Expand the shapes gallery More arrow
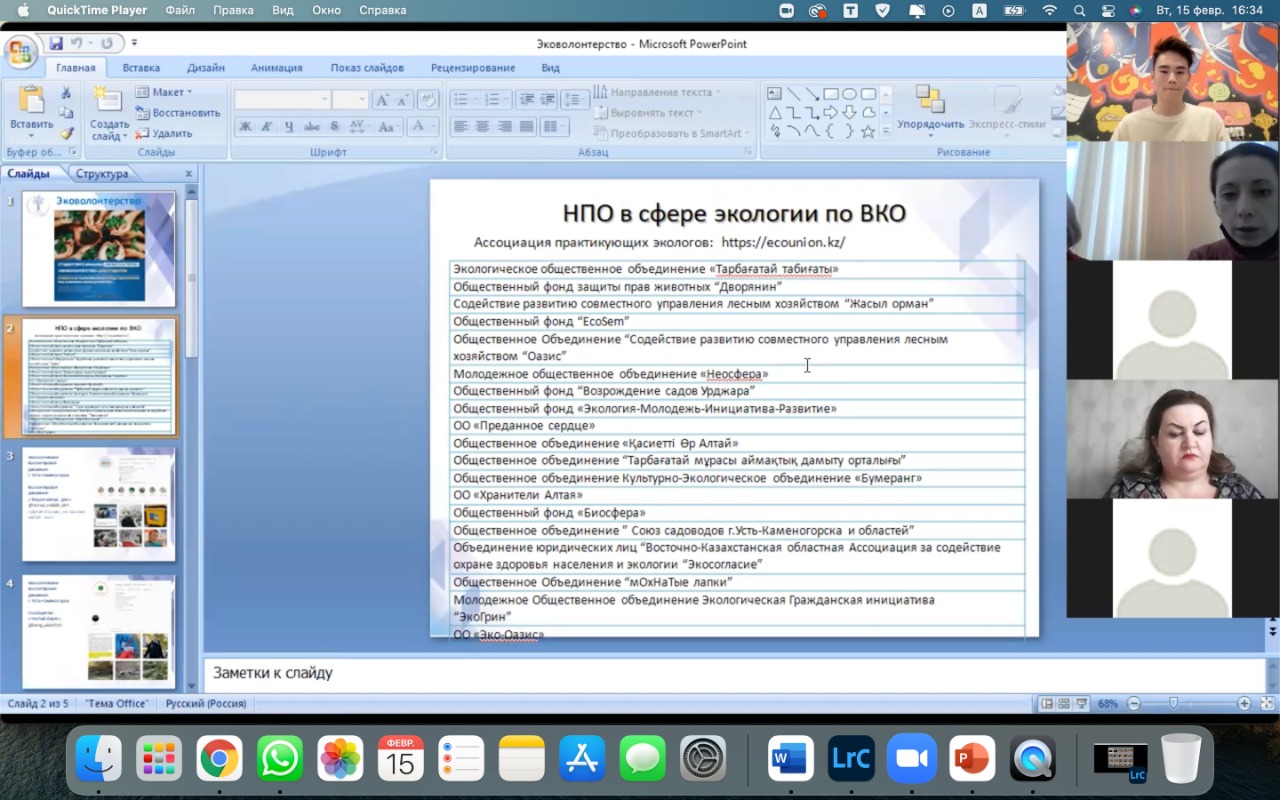The height and width of the screenshot is (800, 1280). click(x=885, y=131)
